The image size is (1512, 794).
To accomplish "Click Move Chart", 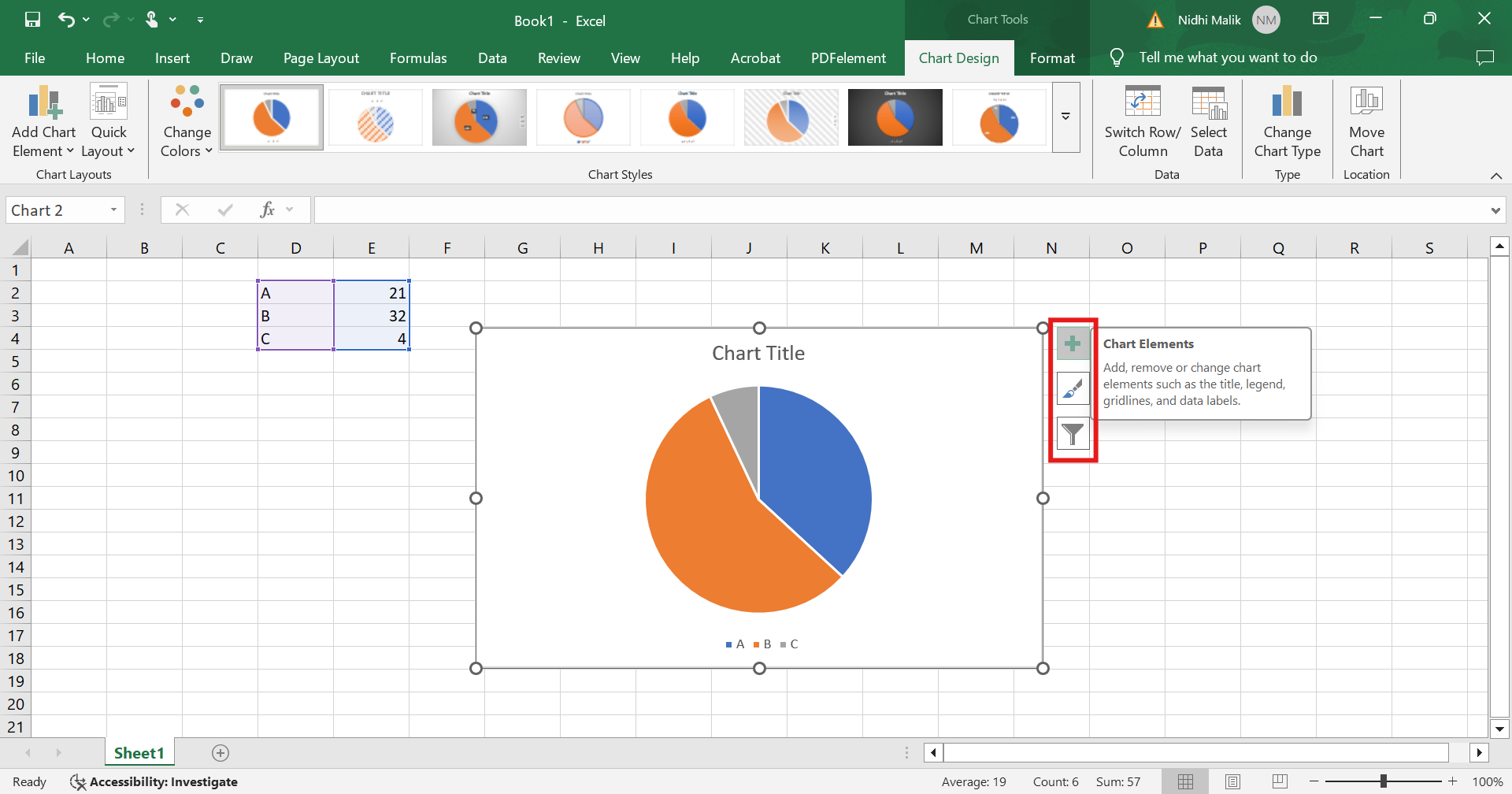I will 1366,121.
